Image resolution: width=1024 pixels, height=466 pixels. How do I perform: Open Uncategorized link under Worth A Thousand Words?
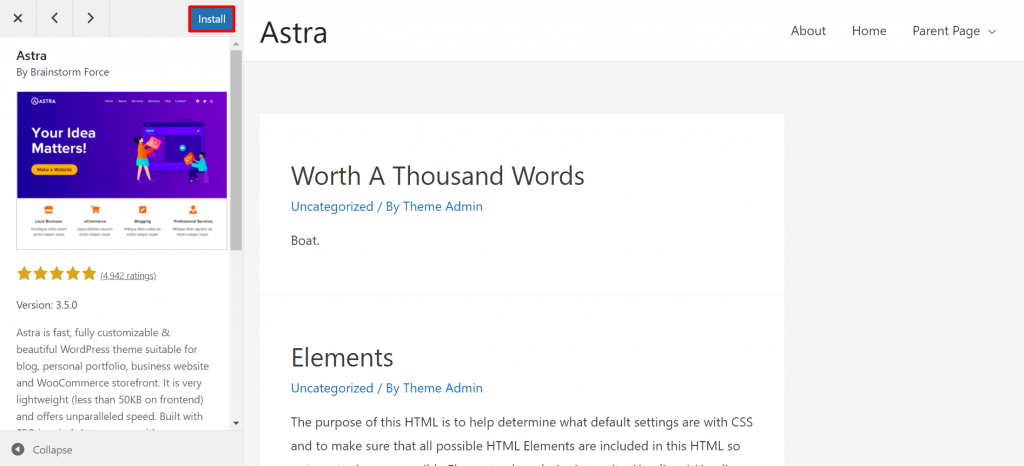(x=332, y=206)
